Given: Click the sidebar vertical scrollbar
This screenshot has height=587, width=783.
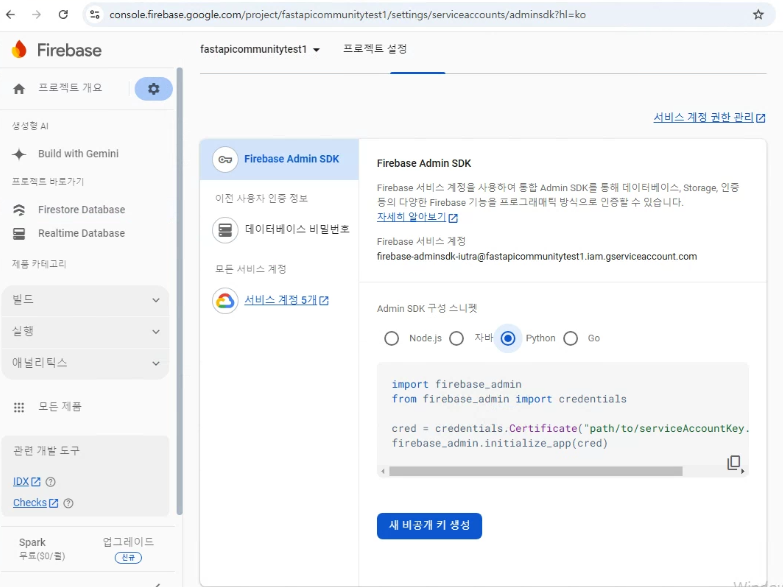Looking at the screenshot, I should 180,291.
